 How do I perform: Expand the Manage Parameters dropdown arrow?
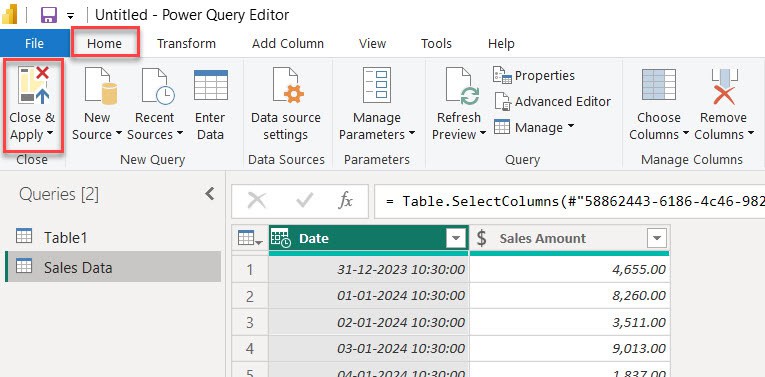pyautogui.click(x=412, y=134)
